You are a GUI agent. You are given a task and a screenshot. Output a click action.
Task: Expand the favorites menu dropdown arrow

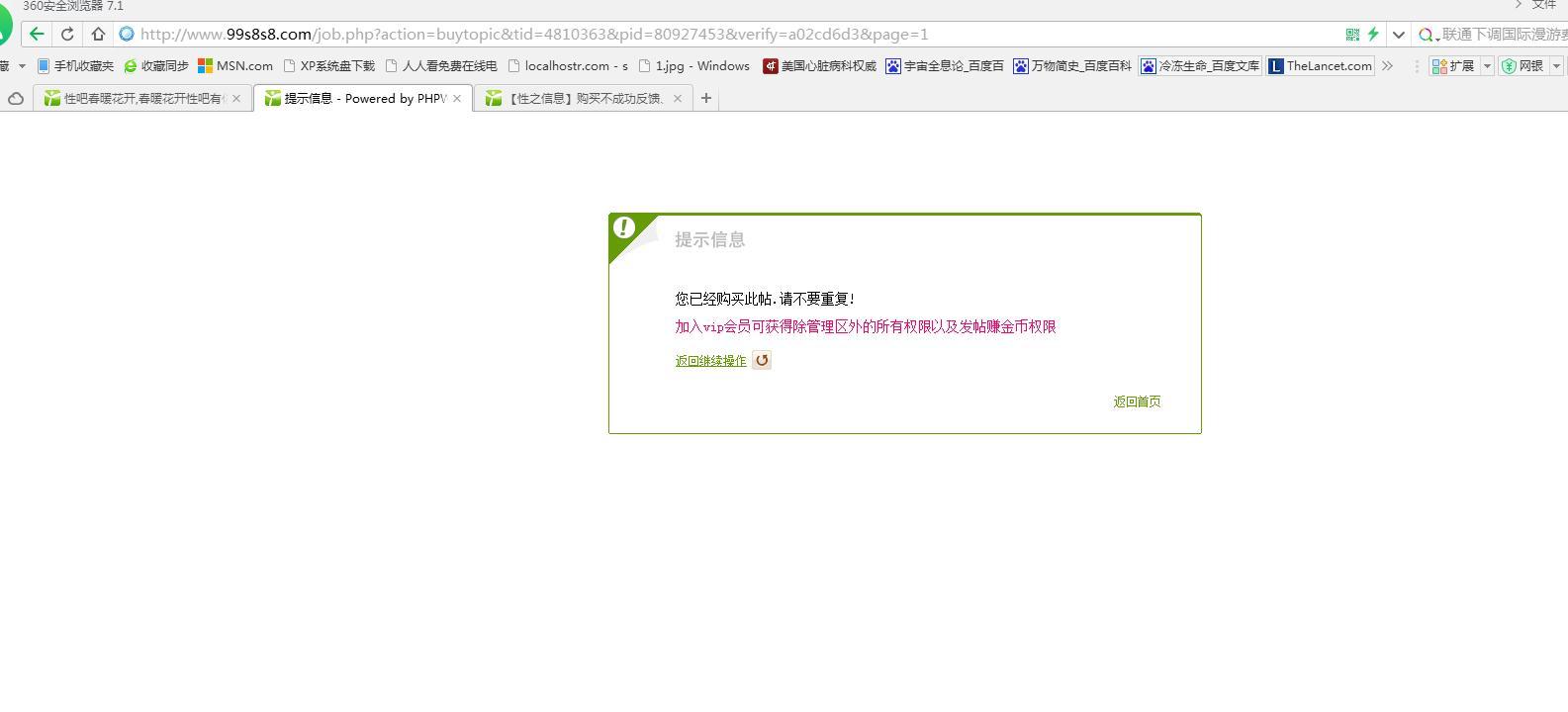tap(22, 66)
